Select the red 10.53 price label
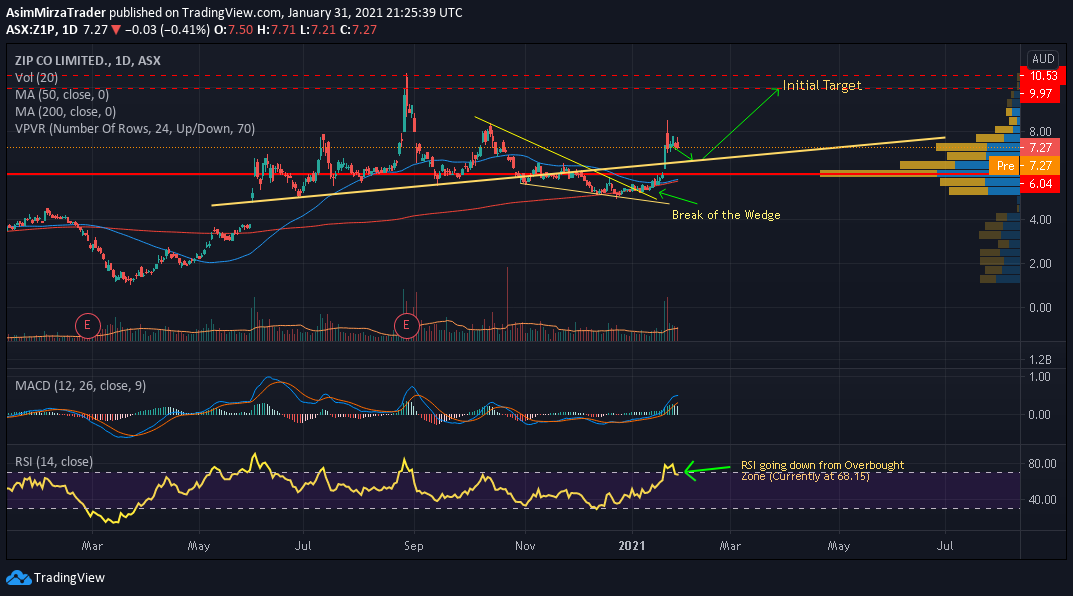Screen dimensions: 1073x596 1042,76
